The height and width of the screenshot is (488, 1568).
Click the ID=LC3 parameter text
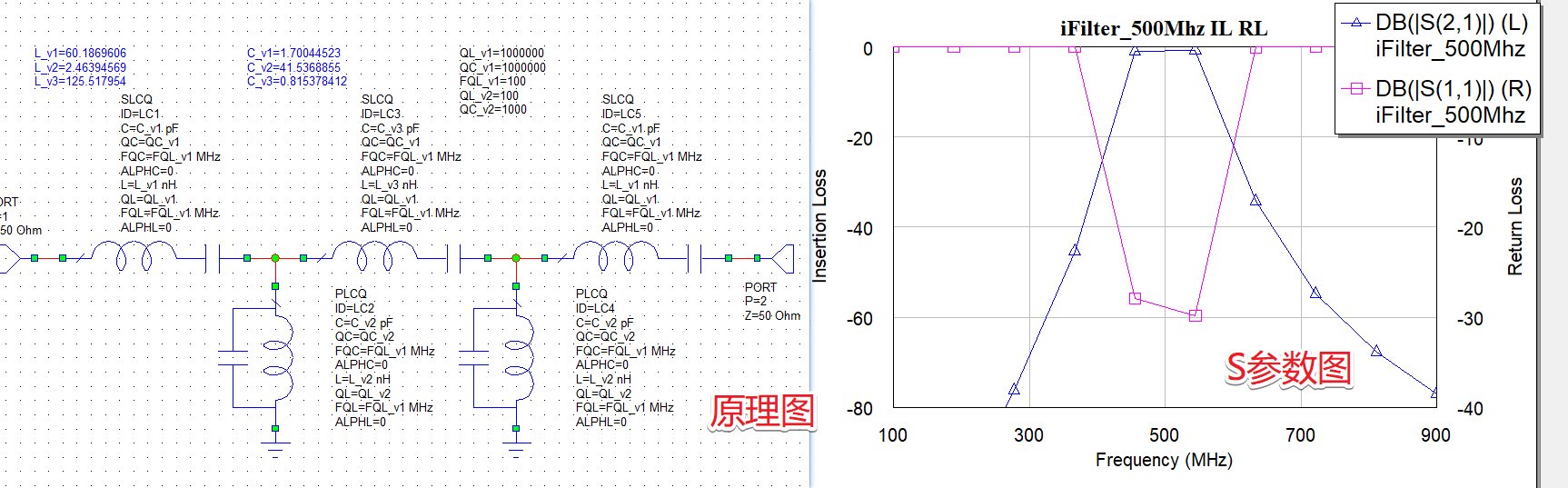tap(381, 114)
